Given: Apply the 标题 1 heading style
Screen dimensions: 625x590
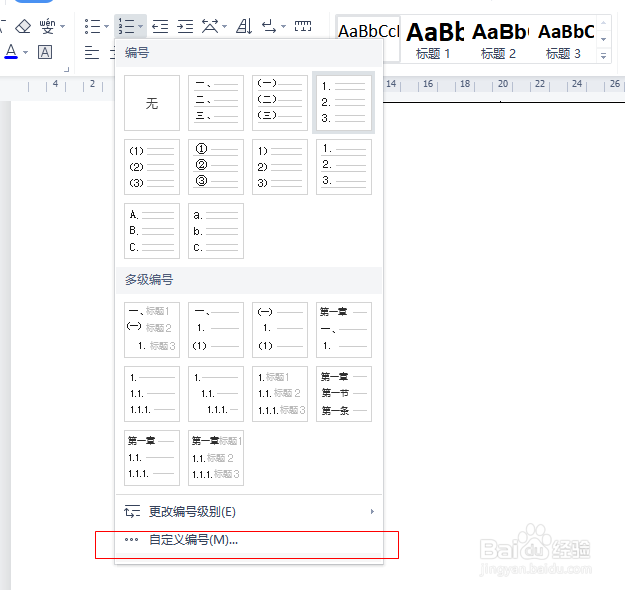Looking at the screenshot, I should point(433,39).
